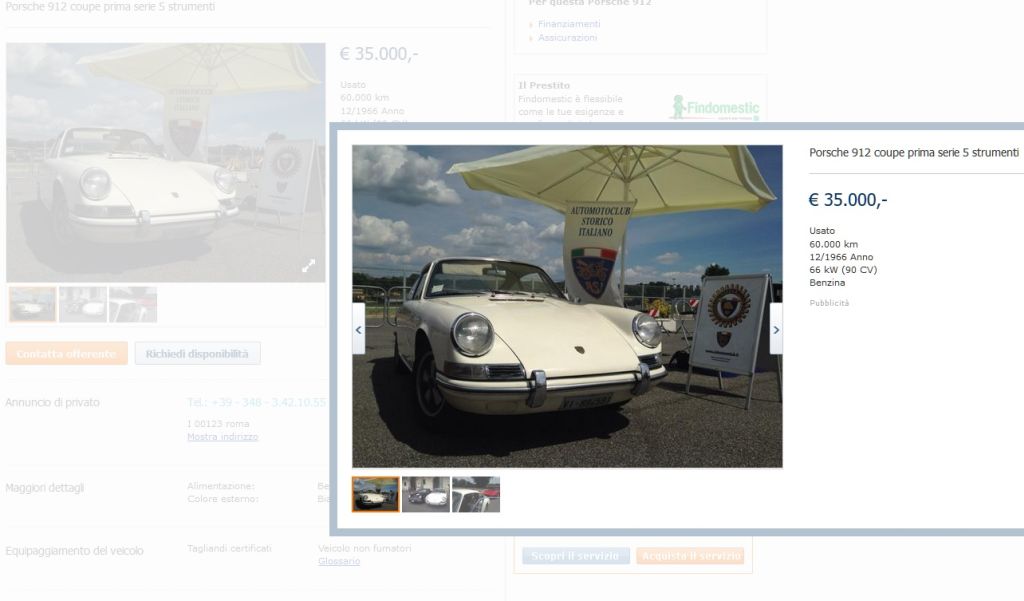This screenshot has width=1024, height=601.
Task: Click the Veicolo non fumatori text
Action: 364,549
